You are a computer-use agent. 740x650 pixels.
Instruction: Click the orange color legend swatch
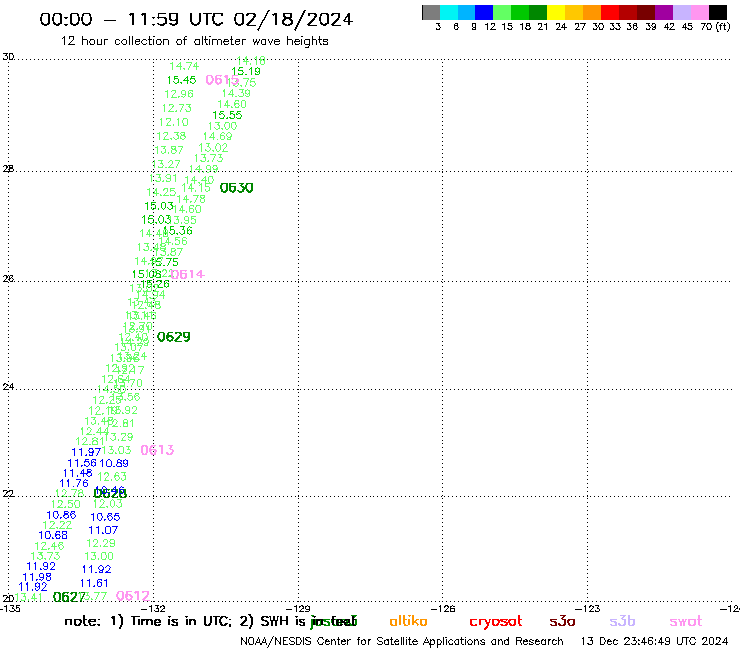pos(592,12)
